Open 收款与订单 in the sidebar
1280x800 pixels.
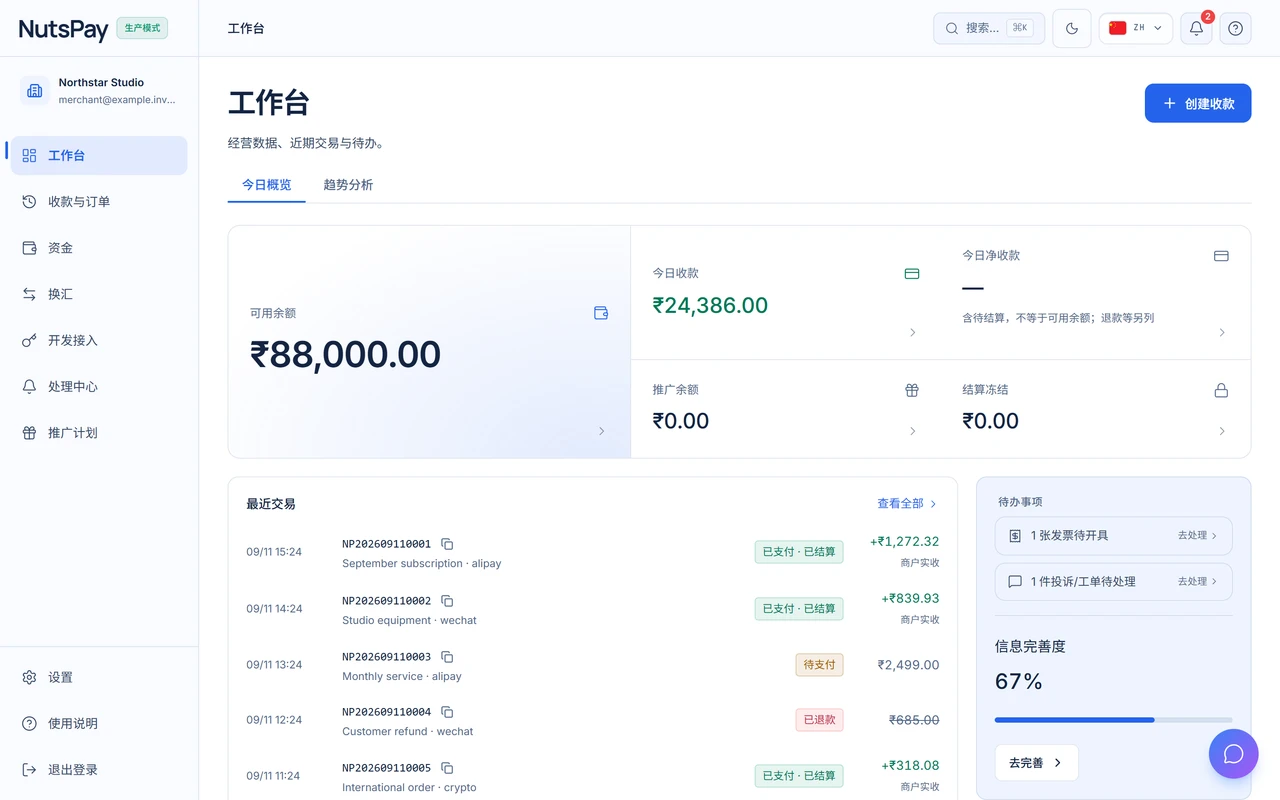(x=99, y=202)
